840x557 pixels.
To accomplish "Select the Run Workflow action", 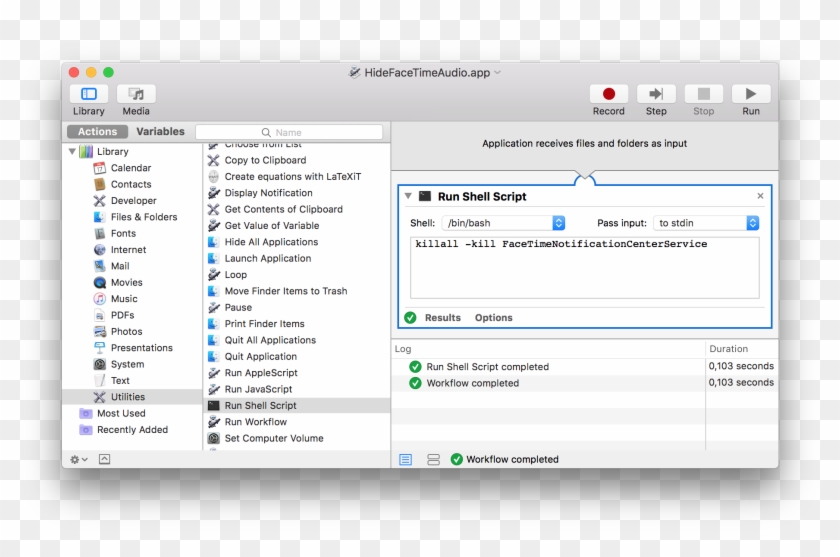I will 297,422.
